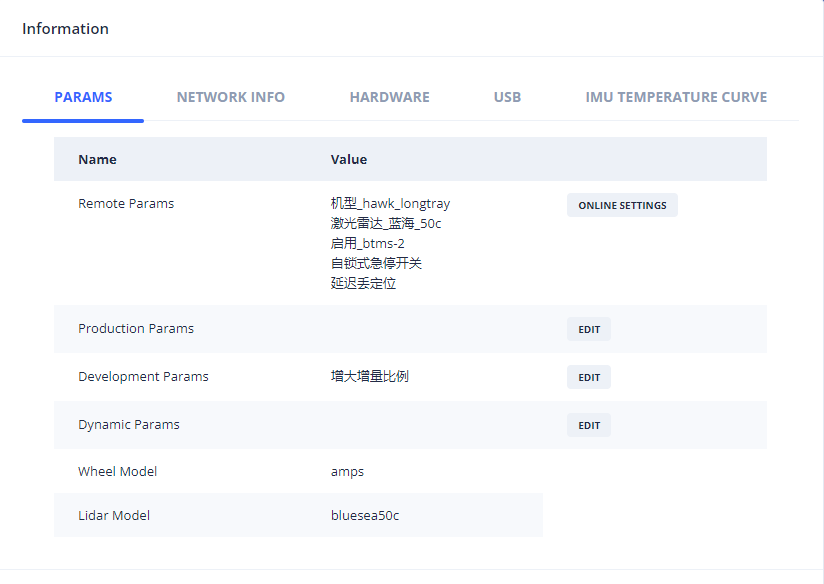The height and width of the screenshot is (584, 824).
Task: Click the Name column header
Action: [x=97, y=159]
